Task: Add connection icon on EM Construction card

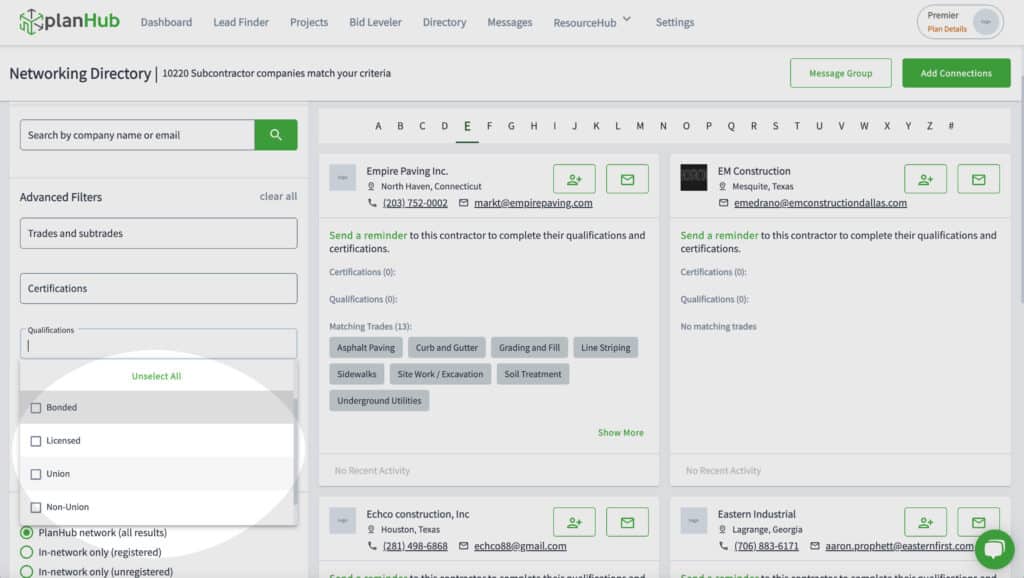Action: point(925,179)
